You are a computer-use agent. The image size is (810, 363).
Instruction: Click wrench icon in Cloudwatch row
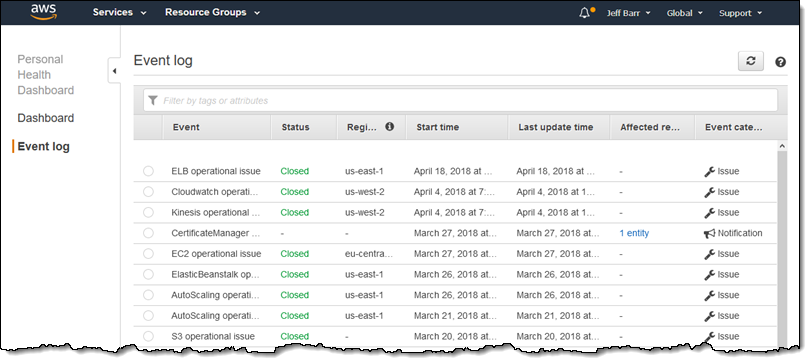(x=709, y=192)
